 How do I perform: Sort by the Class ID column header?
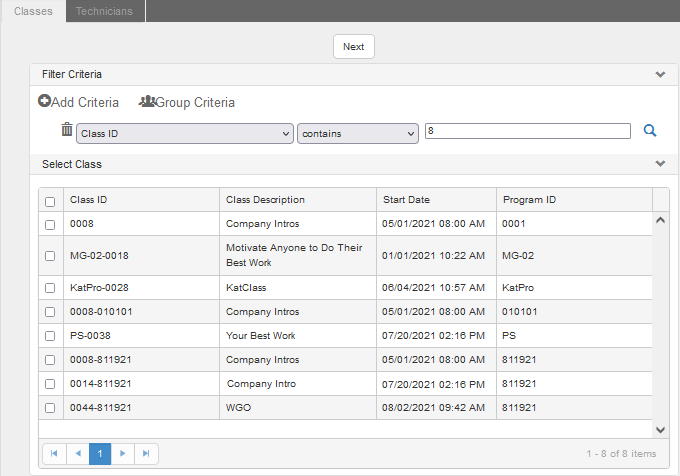[141, 200]
